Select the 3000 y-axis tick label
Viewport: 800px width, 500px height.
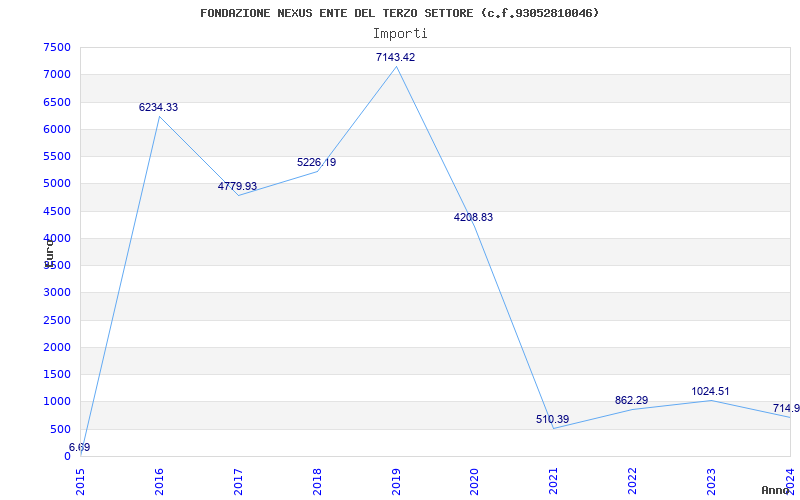pos(57,293)
